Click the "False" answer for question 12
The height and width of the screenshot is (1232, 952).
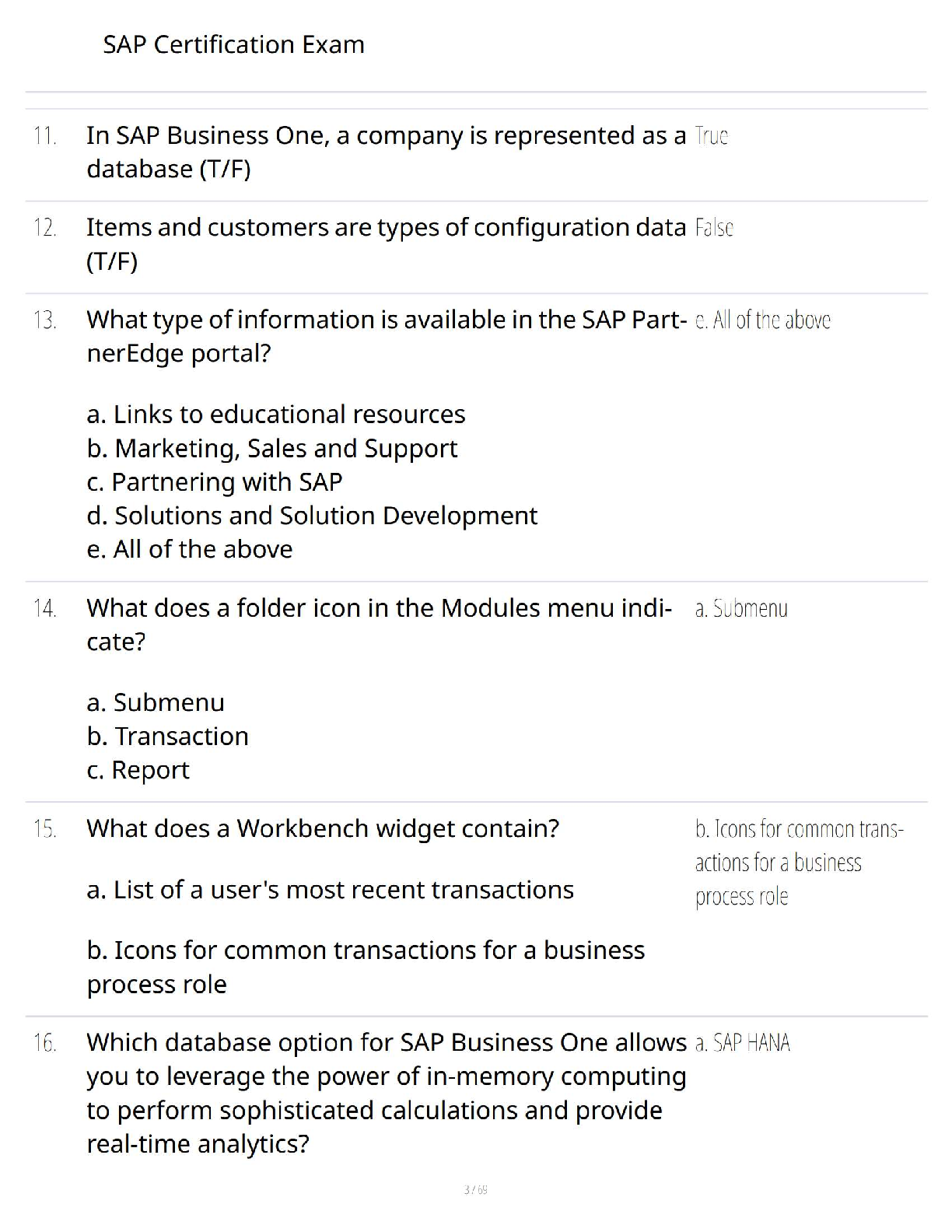pyautogui.click(x=714, y=228)
